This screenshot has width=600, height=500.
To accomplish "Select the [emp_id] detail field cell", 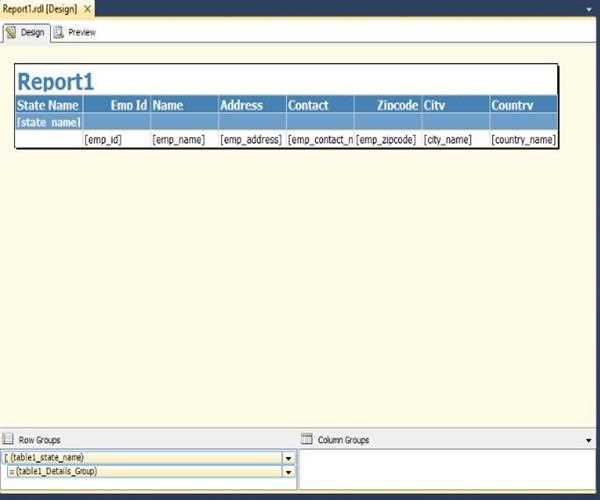I will pos(116,140).
